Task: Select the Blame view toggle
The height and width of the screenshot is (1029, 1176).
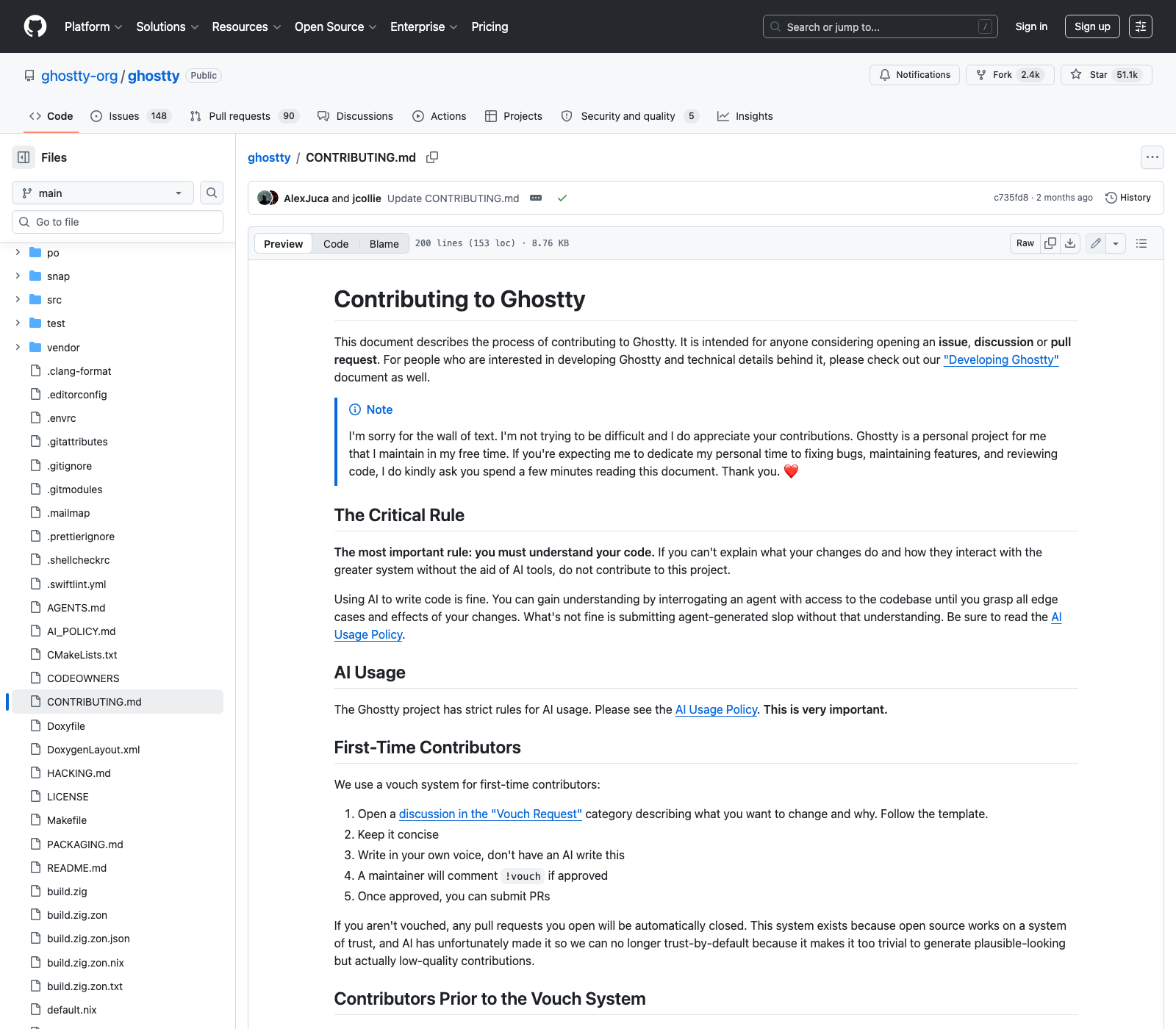Action: pos(384,244)
